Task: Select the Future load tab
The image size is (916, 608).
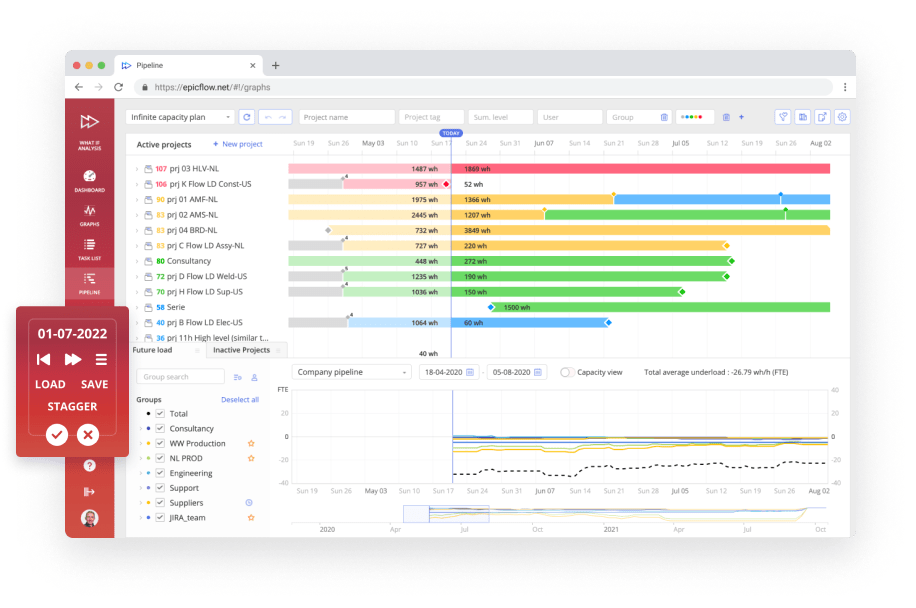Action: coord(152,350)
